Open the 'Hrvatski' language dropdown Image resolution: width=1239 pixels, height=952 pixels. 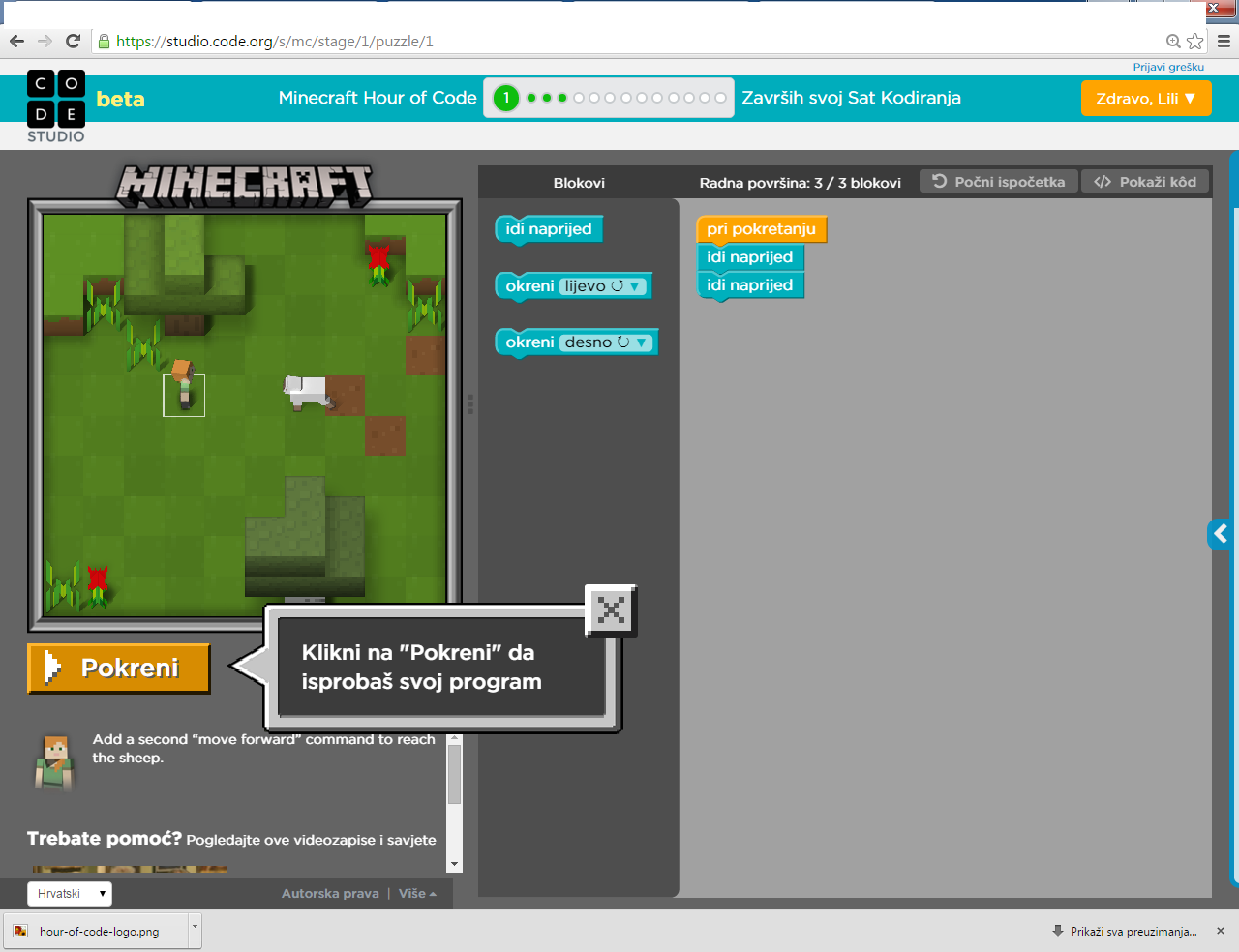point(70,893)
